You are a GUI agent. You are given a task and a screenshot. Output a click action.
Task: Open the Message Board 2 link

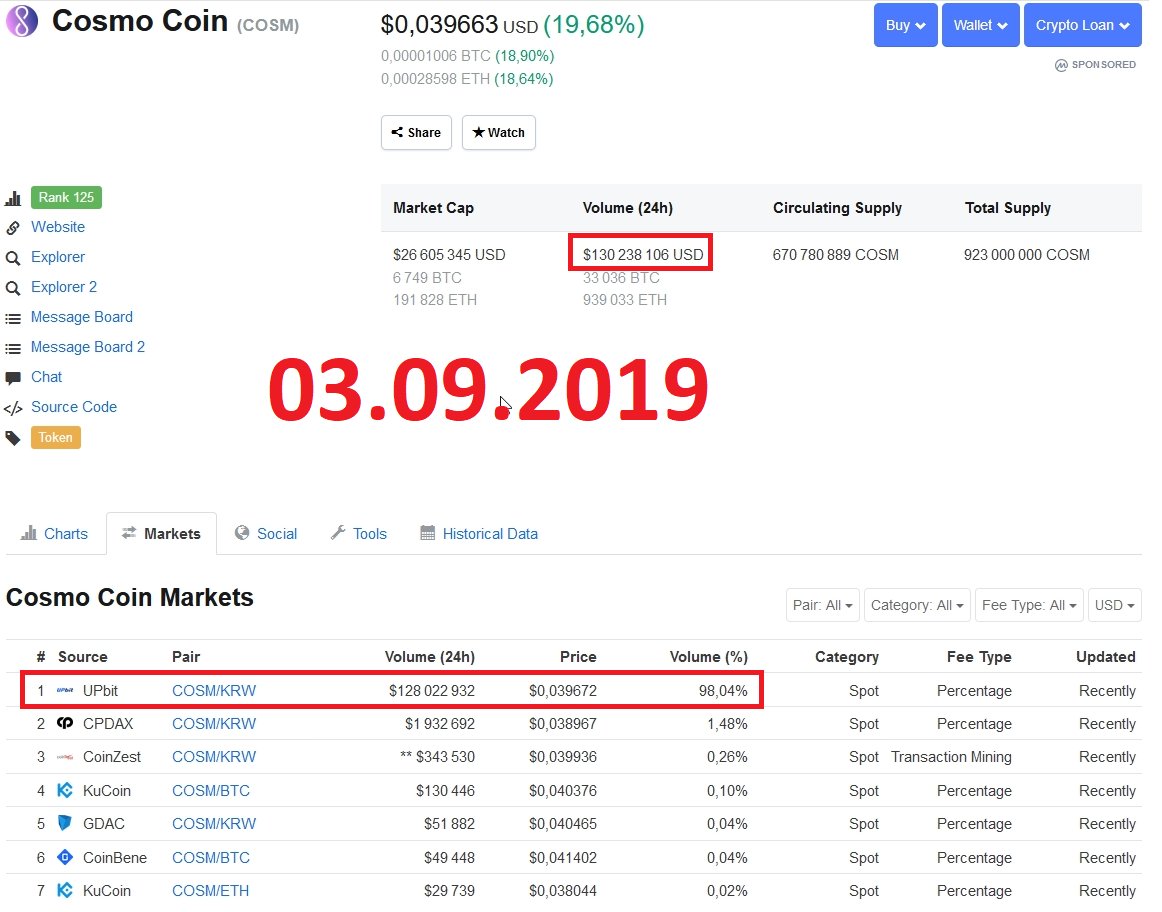[x=87, y=347]
